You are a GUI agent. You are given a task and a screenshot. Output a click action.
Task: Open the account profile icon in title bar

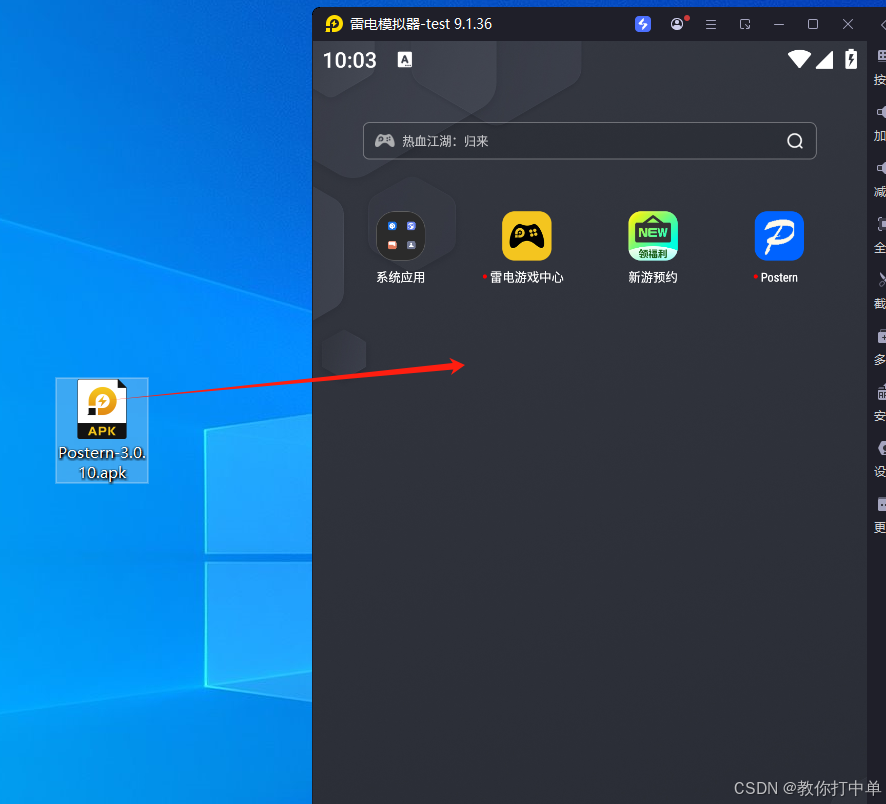click(x=677, y=24)
